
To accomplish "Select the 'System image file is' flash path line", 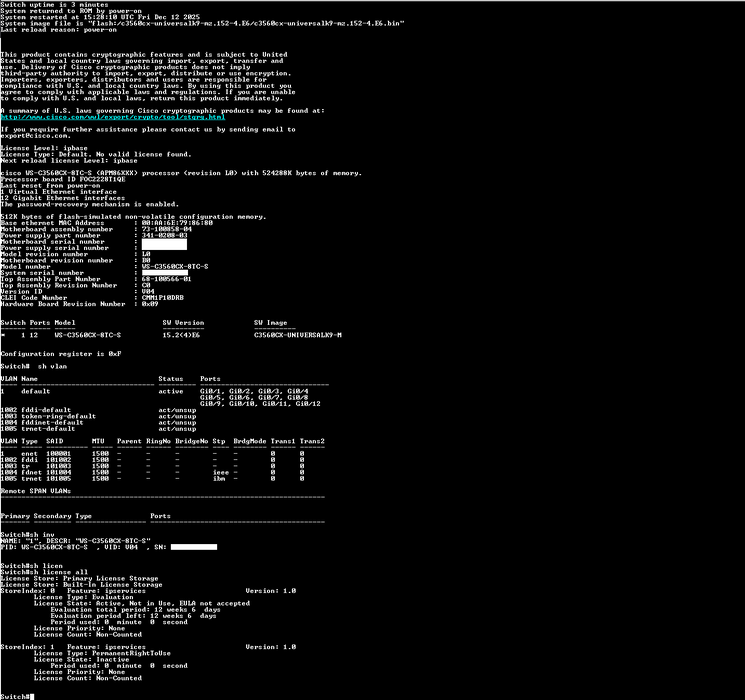I will tap(202, 23).
